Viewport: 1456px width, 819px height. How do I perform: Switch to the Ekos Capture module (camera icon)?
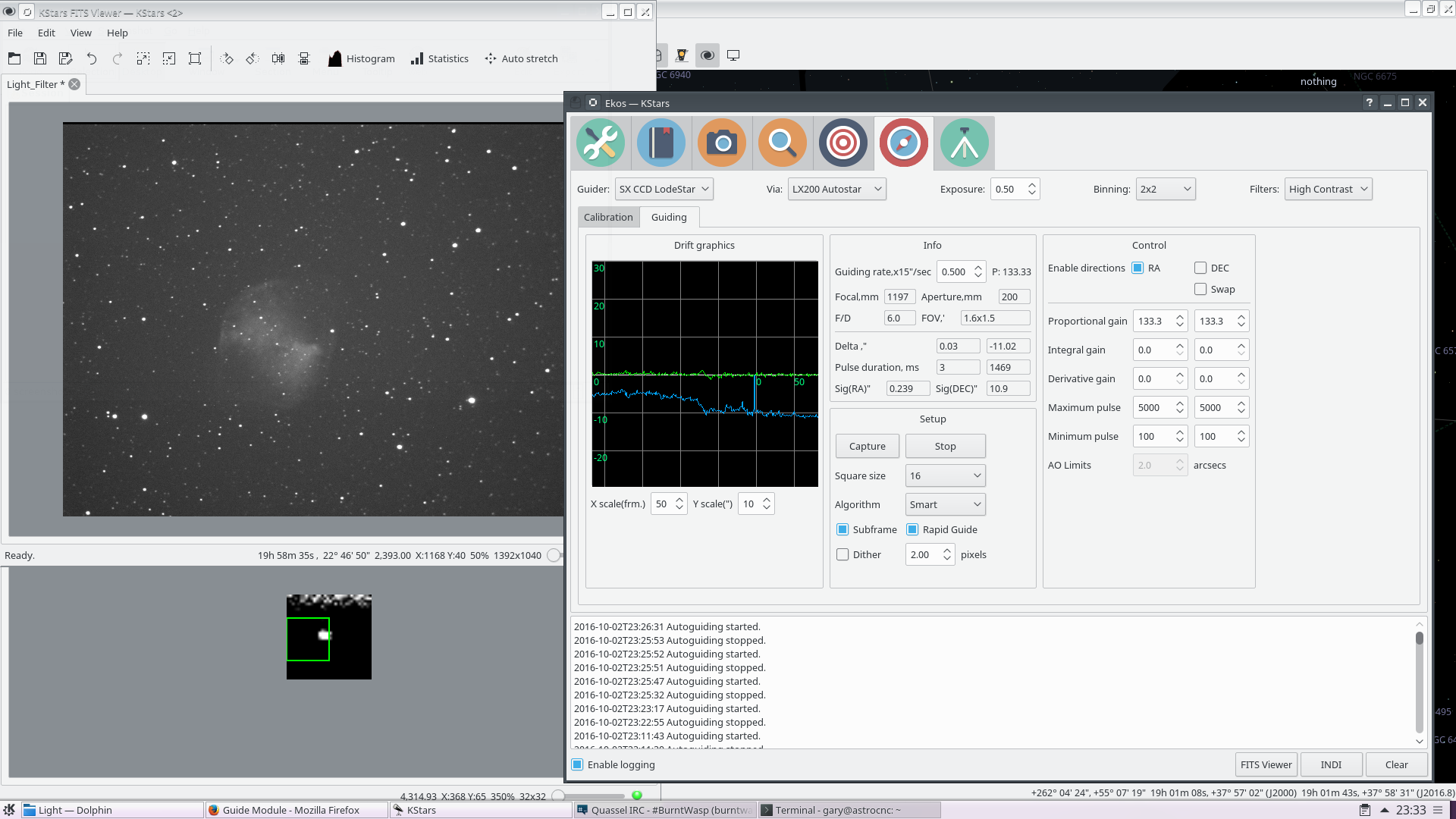(x=721, y=143)
